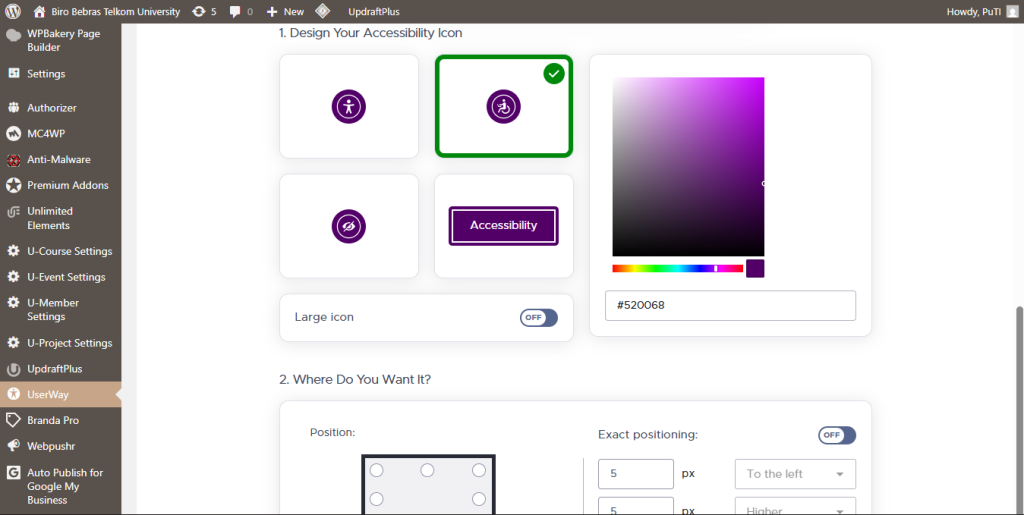Open UpdraftPlus in the sidebar menu
Screen dimensions: 1024x515
tap(54, 369)
